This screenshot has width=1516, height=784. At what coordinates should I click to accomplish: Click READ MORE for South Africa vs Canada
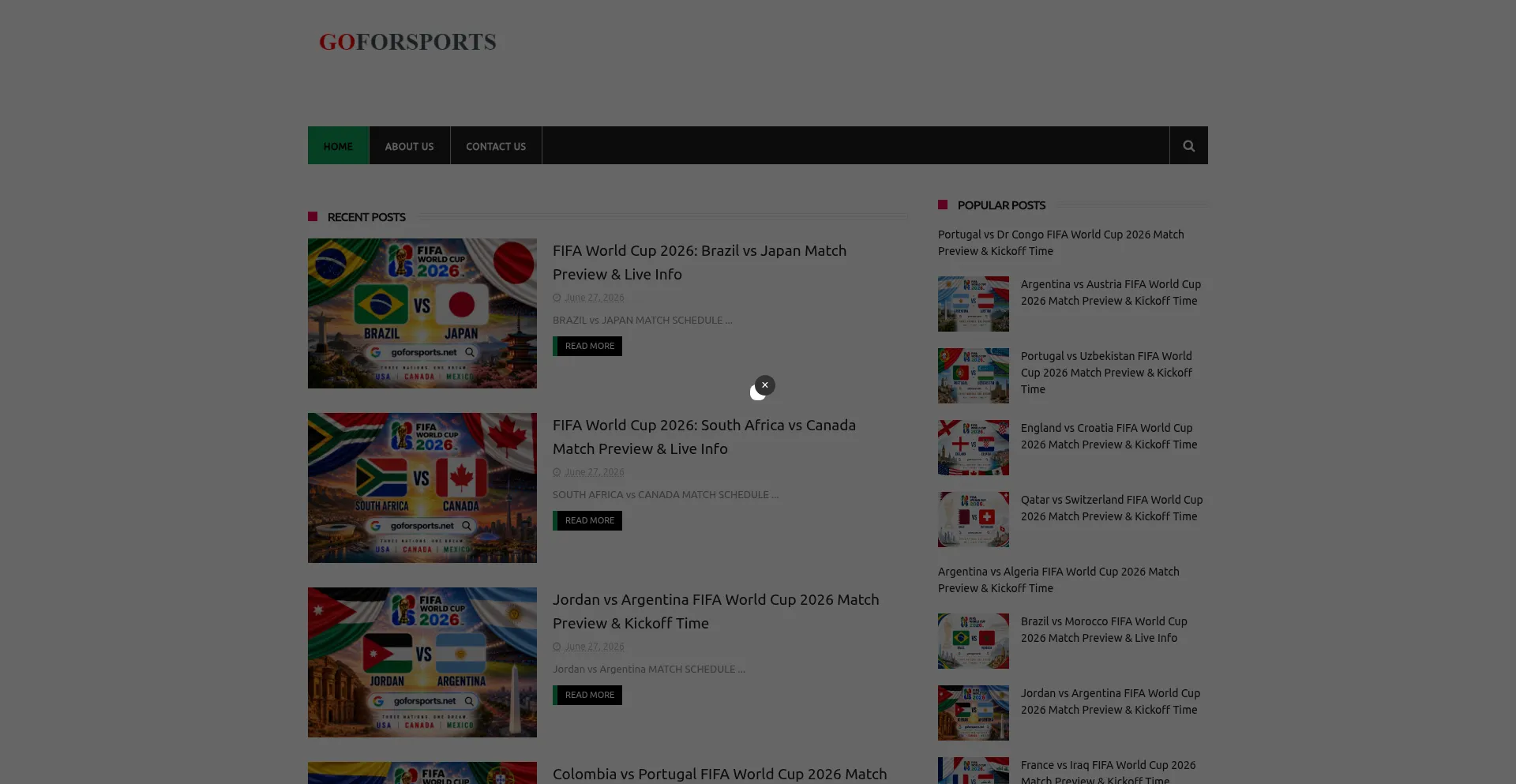click(x=587, y=520)
